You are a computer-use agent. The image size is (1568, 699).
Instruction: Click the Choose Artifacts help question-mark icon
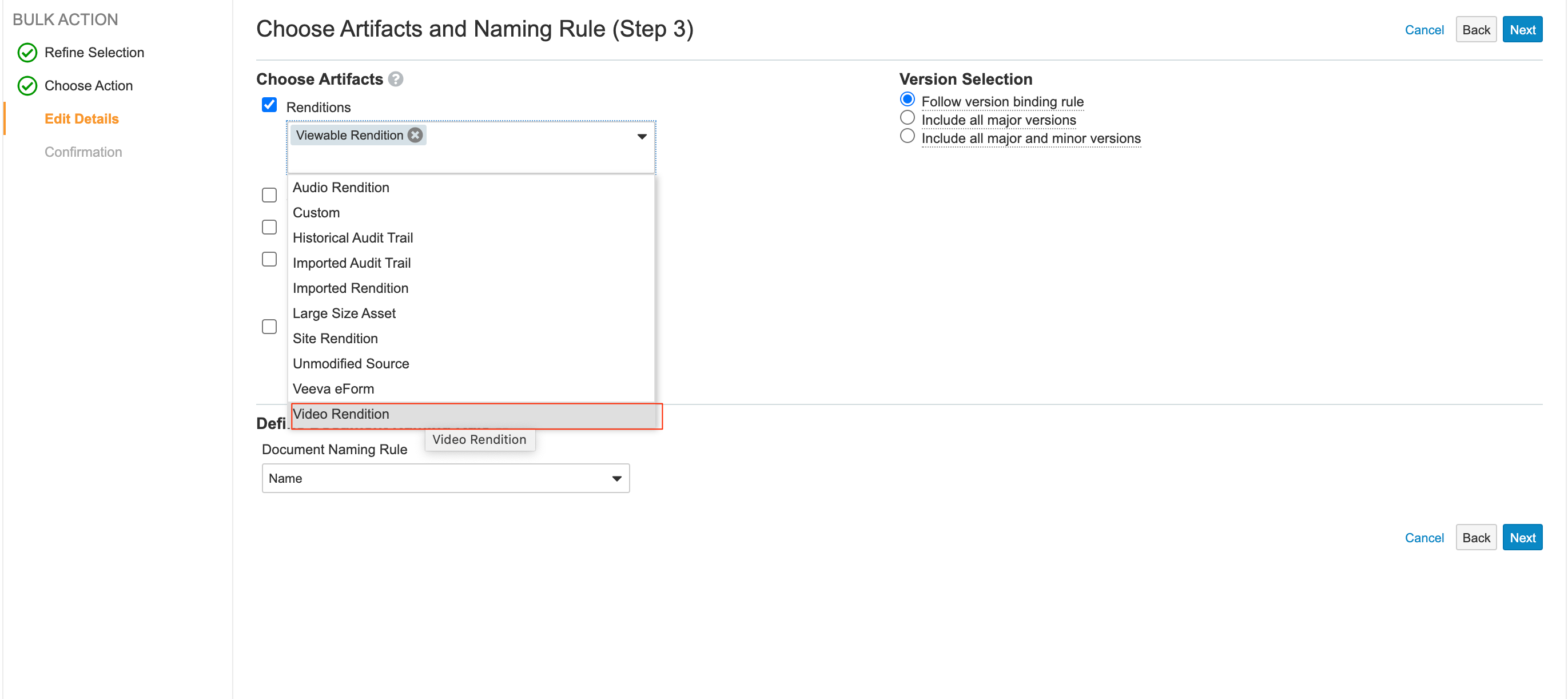point(396,79)
